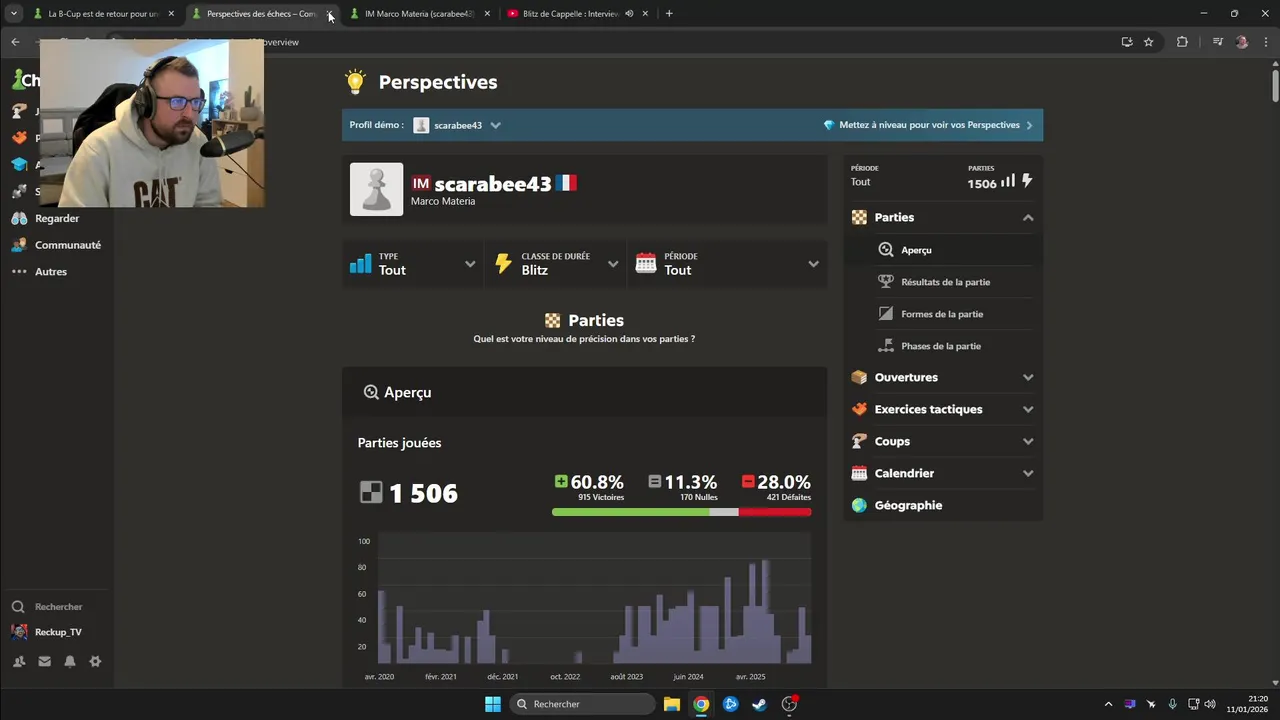Click the Exercices tactiques puzzle icon
The width and height of the screenshot is (1280, 720).
click(x=859, y=409)
